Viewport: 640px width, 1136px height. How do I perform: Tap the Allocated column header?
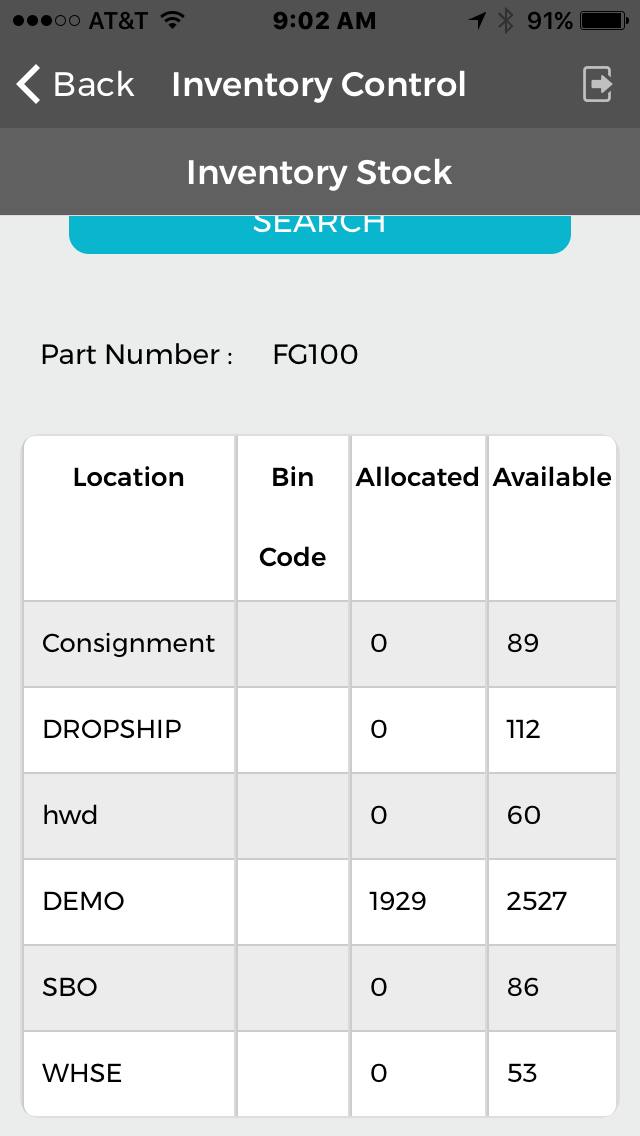tap(418, 477)
